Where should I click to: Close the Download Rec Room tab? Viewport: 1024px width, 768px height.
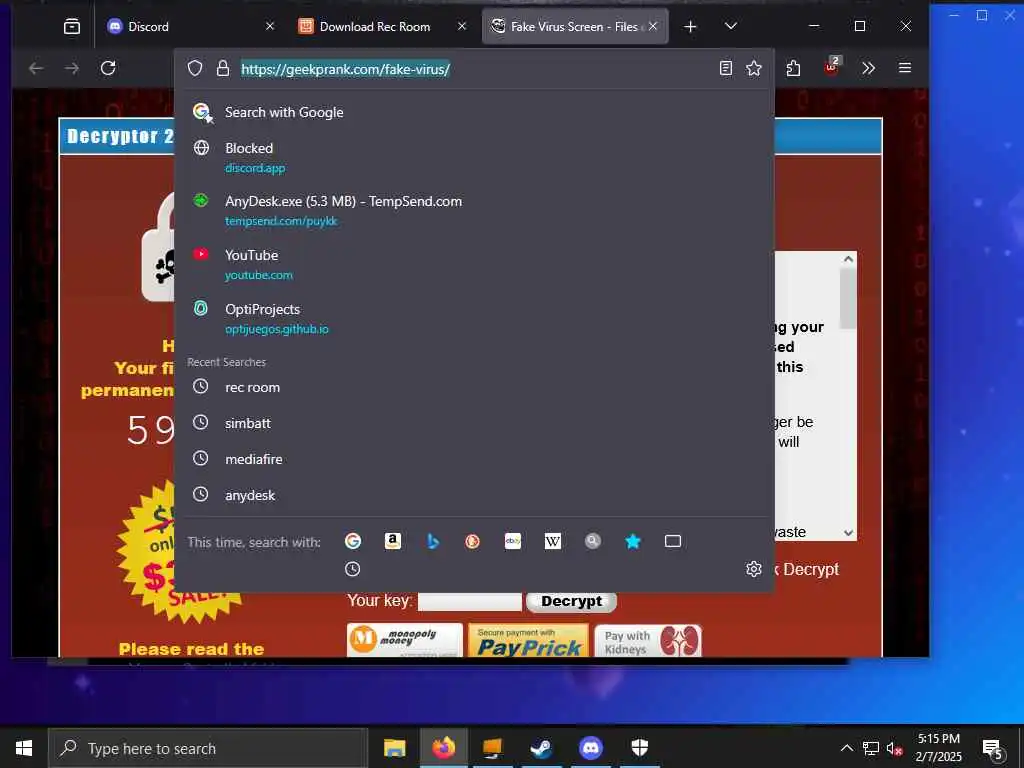[462, 26]
